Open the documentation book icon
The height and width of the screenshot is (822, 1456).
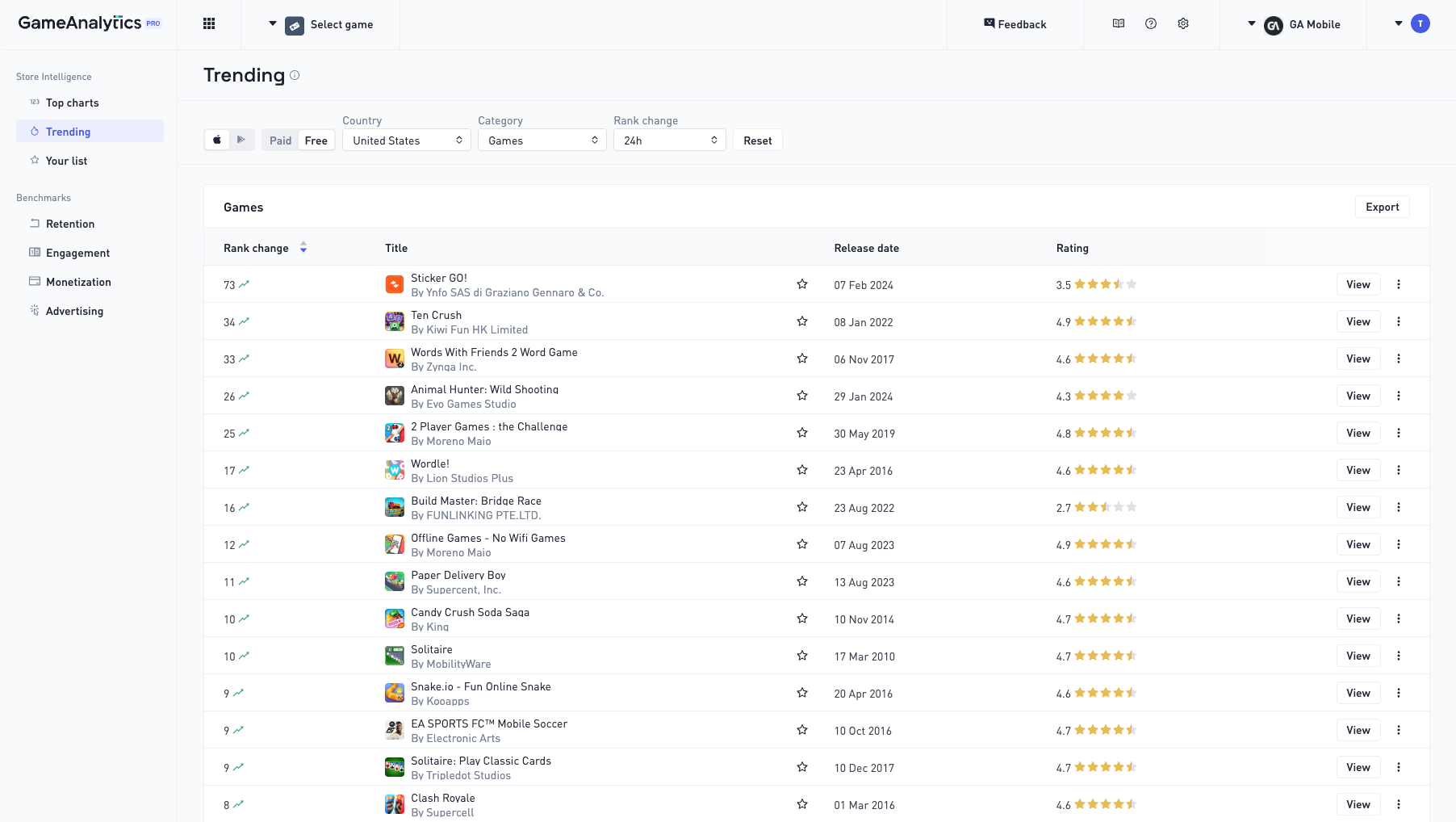(1119, 23)
